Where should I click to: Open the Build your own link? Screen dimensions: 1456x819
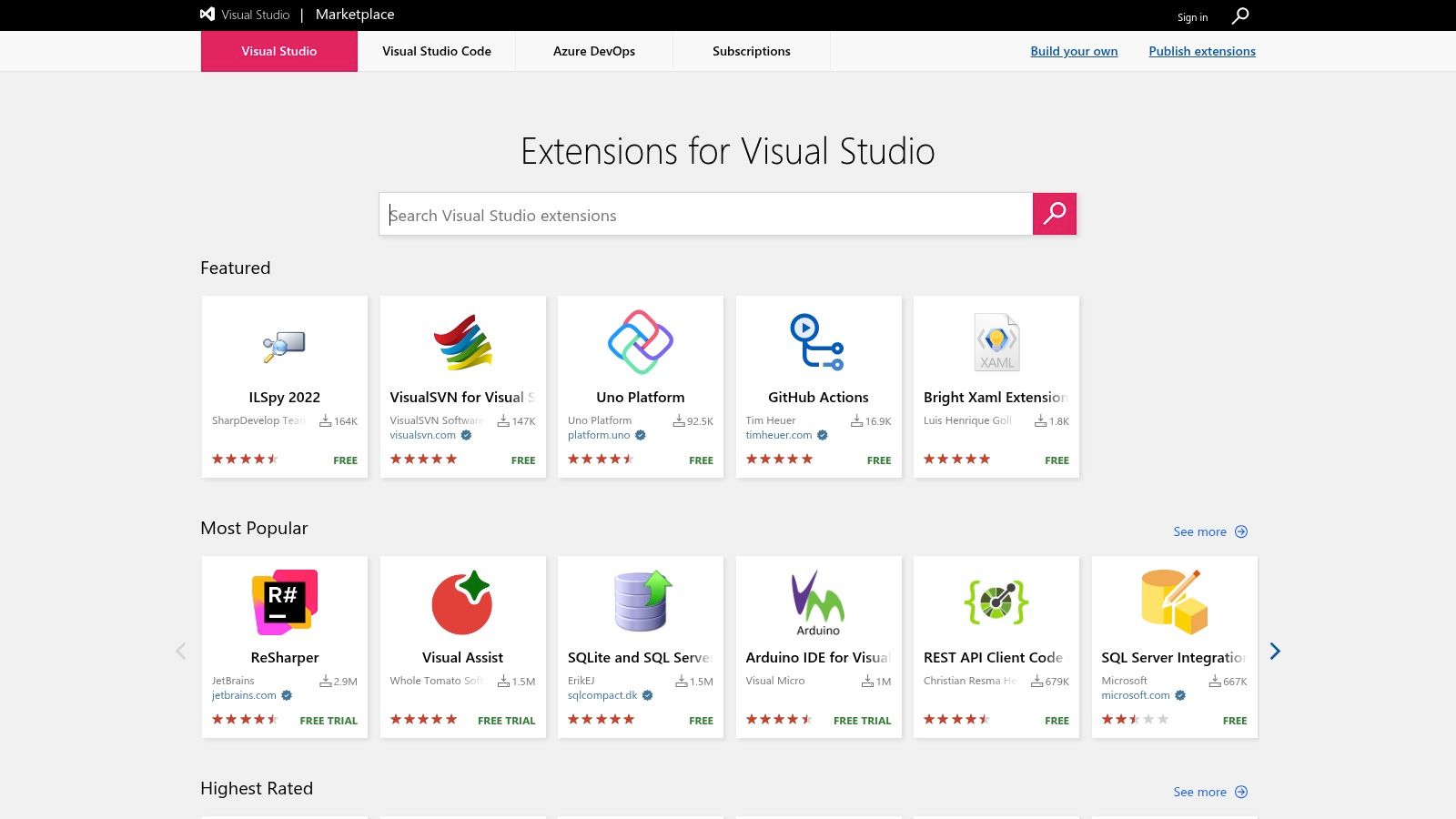click(x=1074, y=51)
